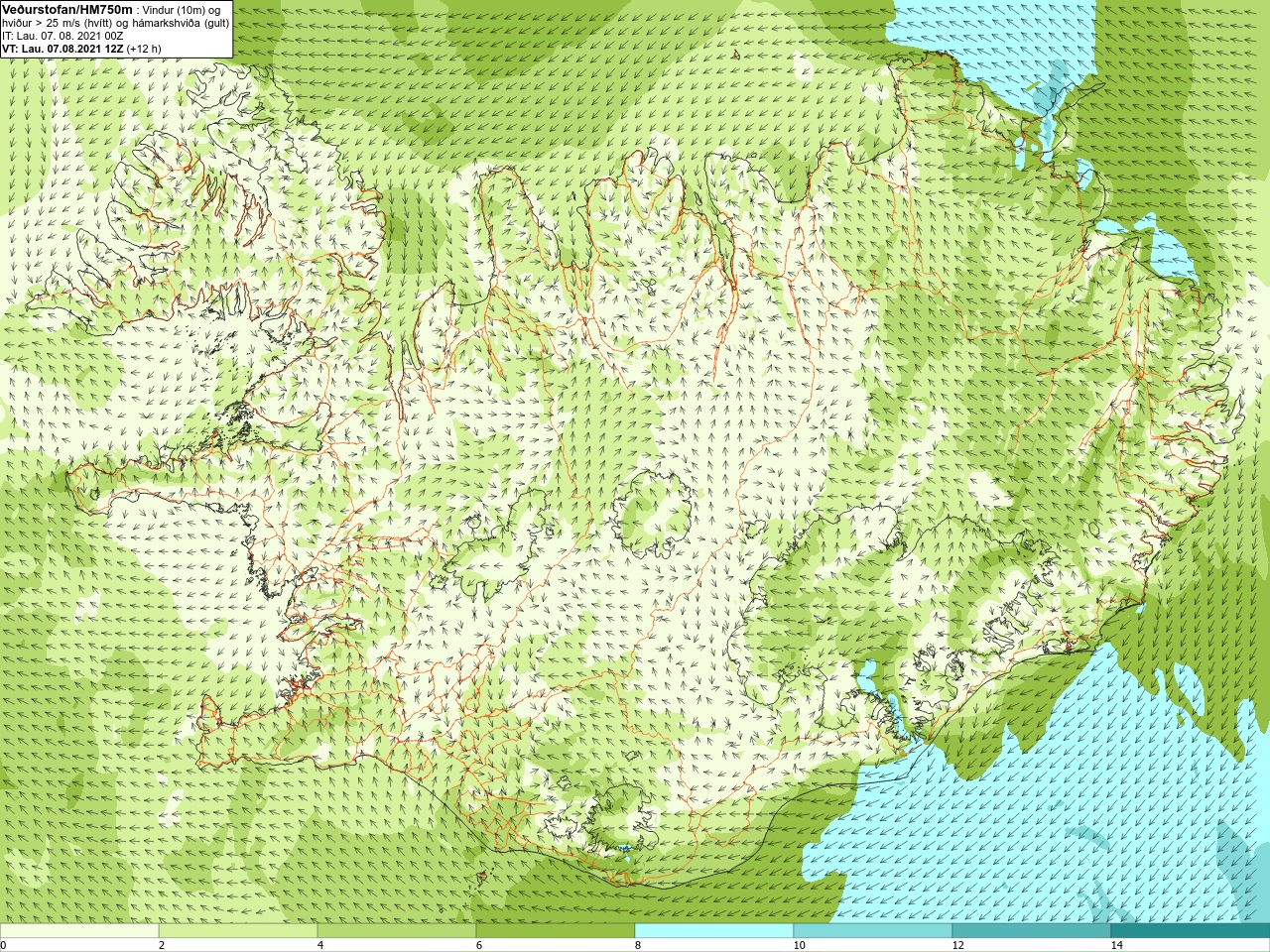1270x952 pixels.
Task: Select the turquoise 10–12 scale swatch
Action: [873, 930]
